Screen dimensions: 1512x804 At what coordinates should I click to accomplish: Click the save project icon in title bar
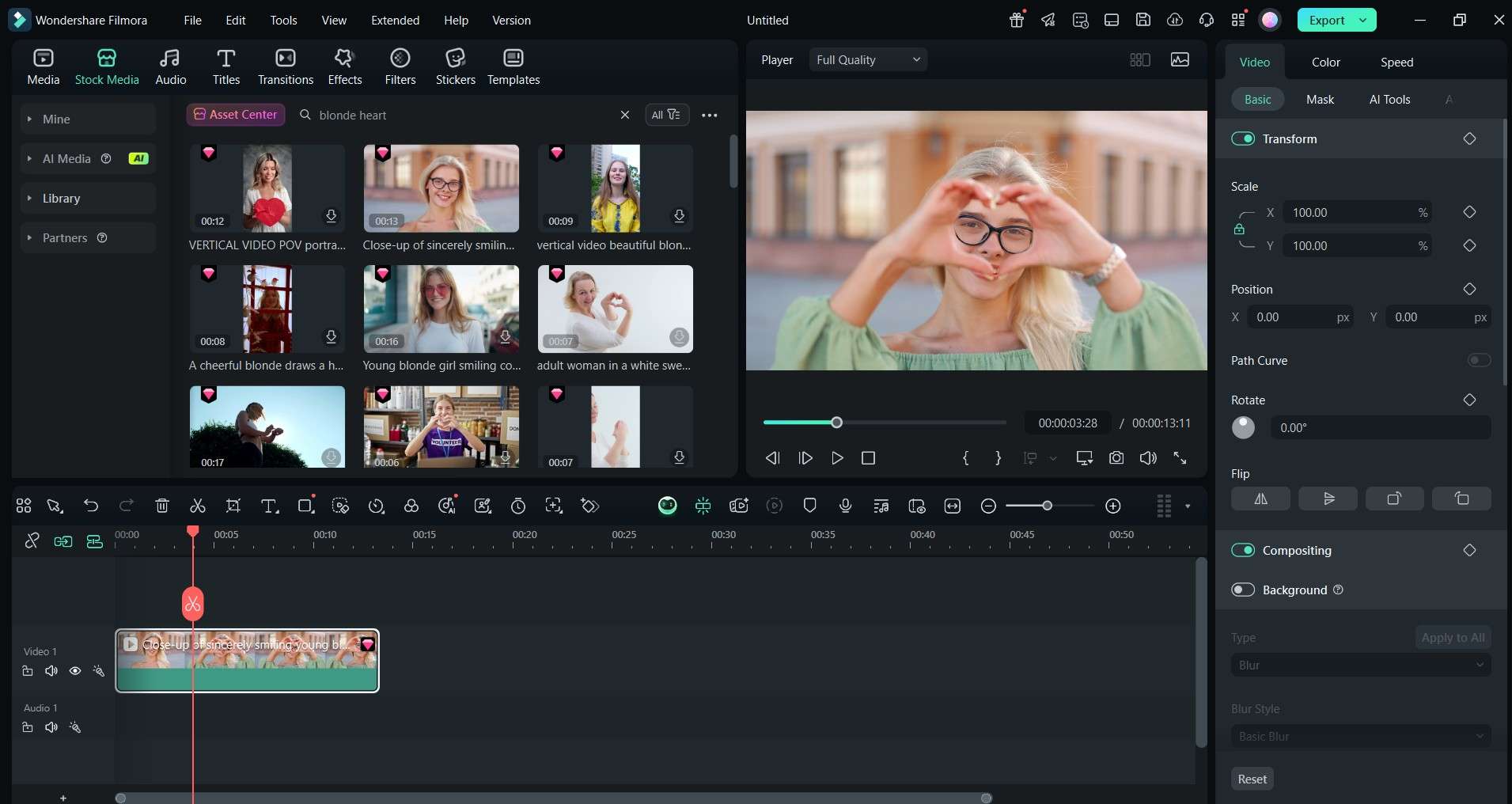[x=1143, y=20]
